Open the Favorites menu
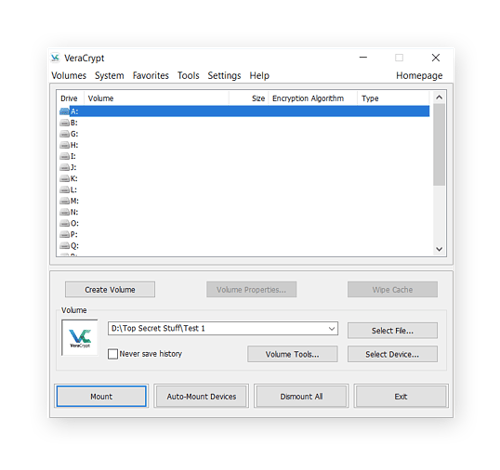Screen dimensions: 500x470 [151, 76]
